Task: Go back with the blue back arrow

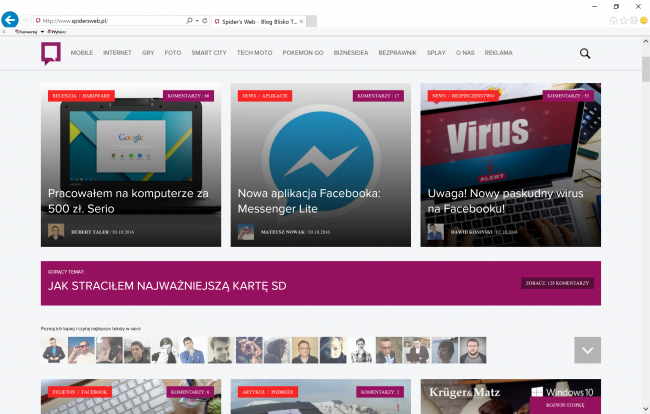Action: [10, 19]
